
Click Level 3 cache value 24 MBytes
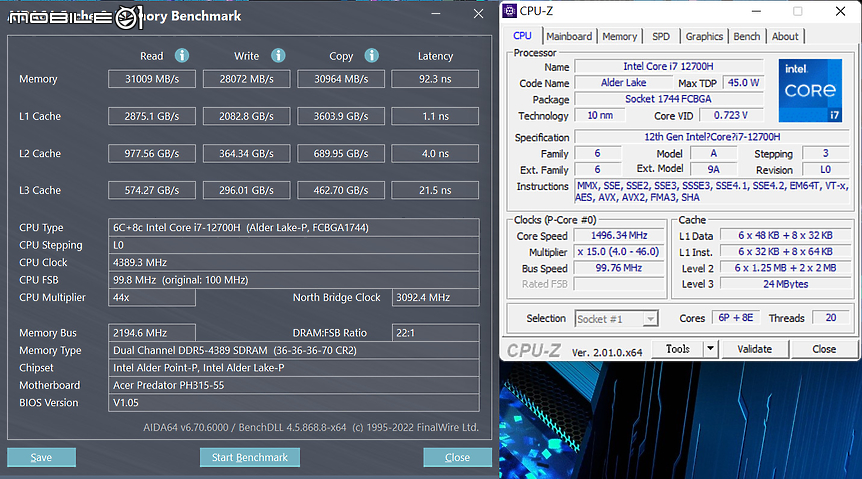[786, 284]
